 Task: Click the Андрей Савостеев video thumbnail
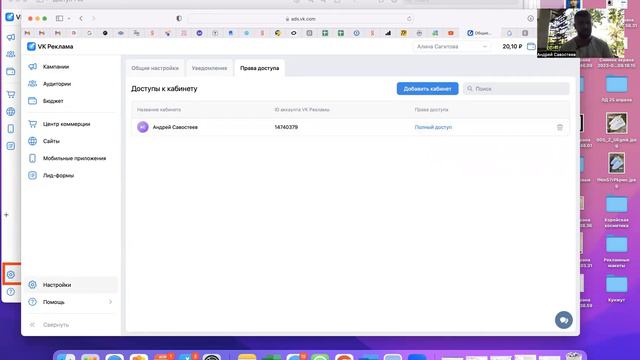click(x=580, y=33)
